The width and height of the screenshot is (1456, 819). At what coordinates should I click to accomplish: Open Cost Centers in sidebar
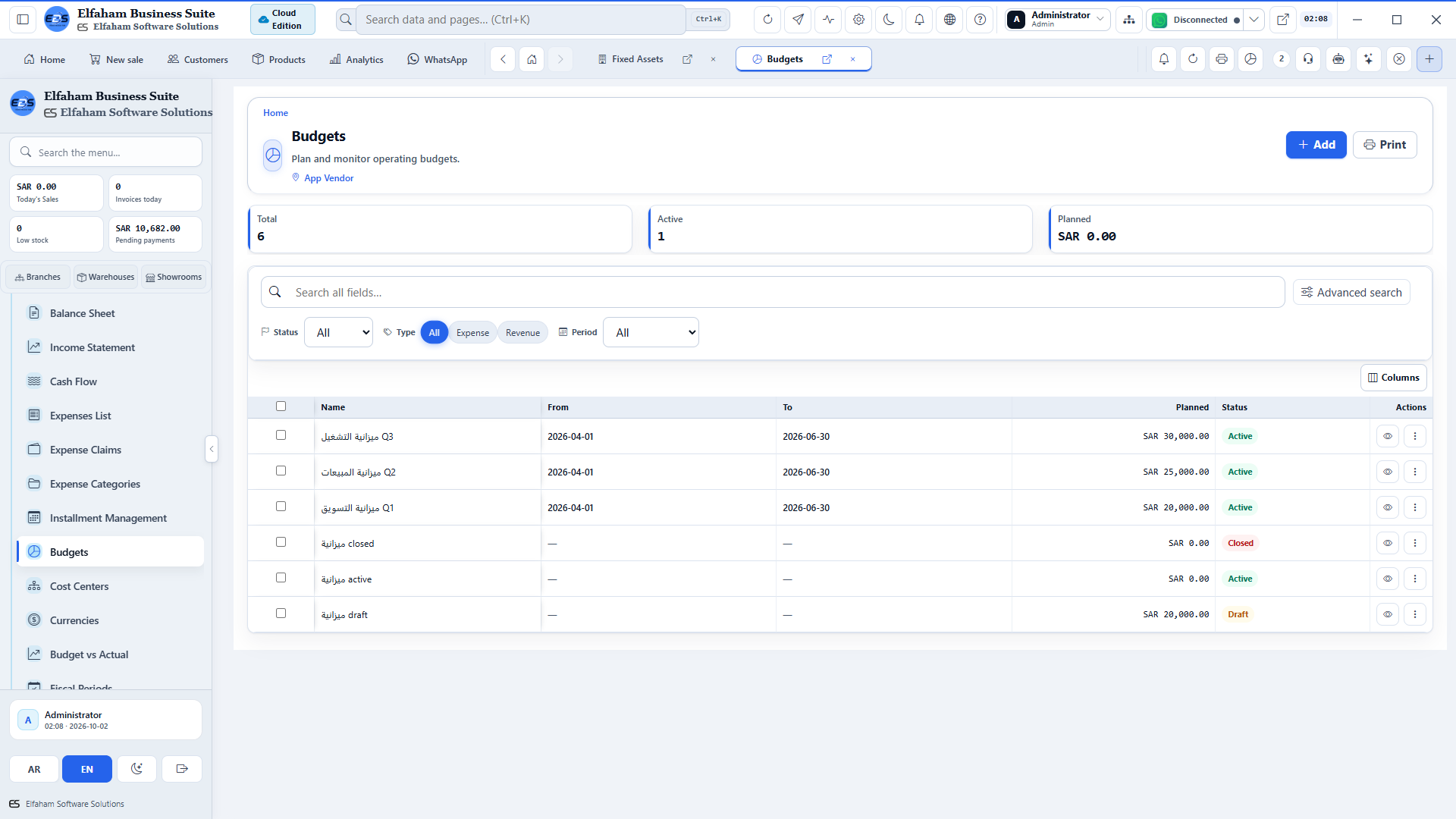pos(110,586)
